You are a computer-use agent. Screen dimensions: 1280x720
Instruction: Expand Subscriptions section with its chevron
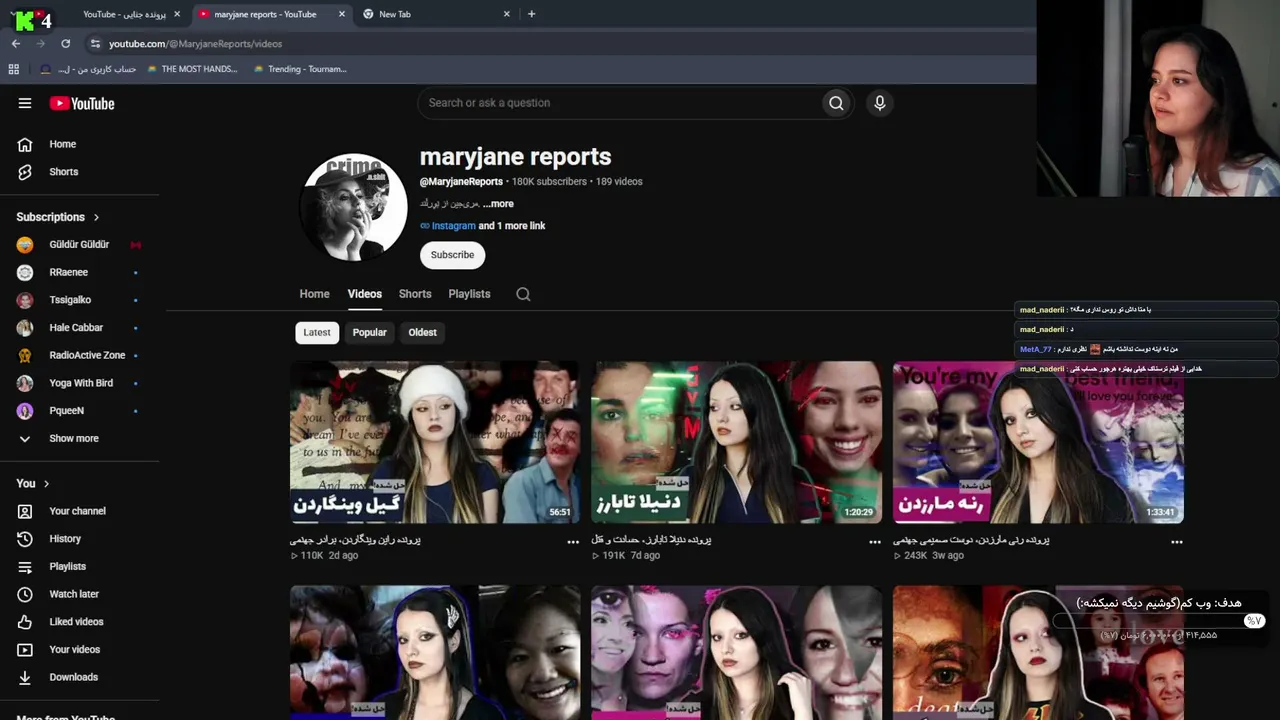click(x=97, y=217)
